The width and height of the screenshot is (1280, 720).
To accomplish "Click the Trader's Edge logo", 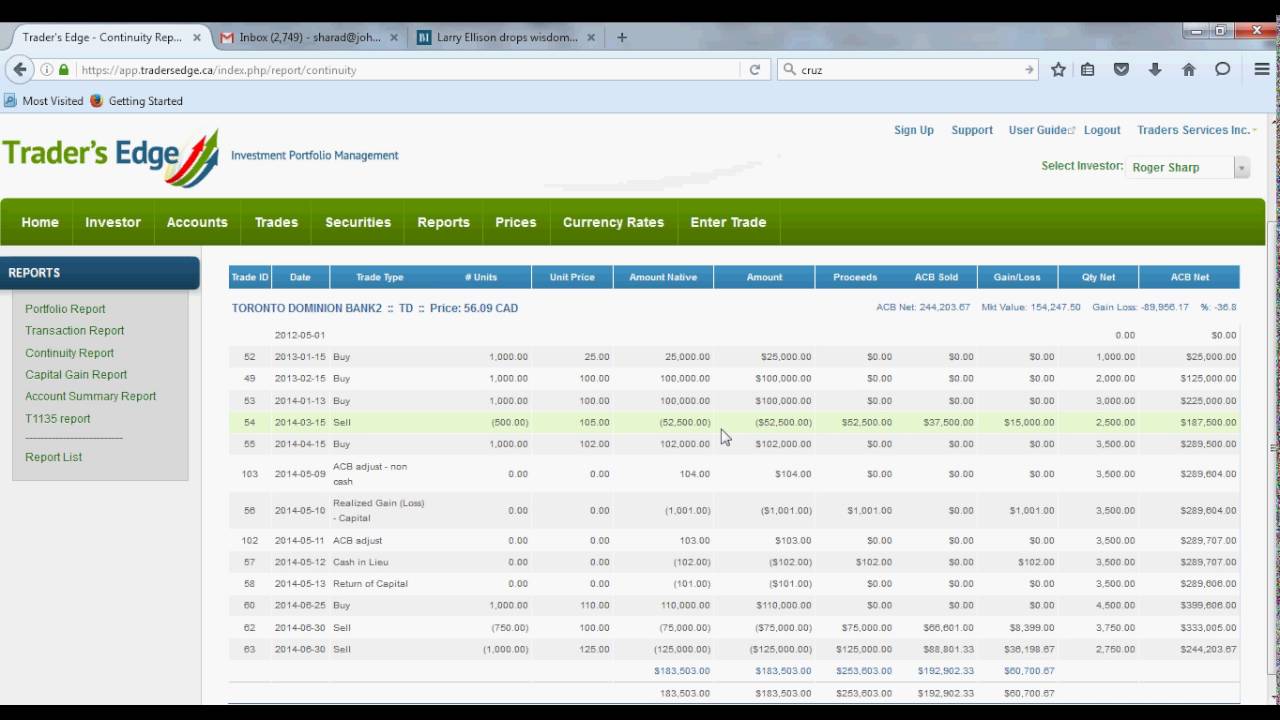I will point(110,157).
